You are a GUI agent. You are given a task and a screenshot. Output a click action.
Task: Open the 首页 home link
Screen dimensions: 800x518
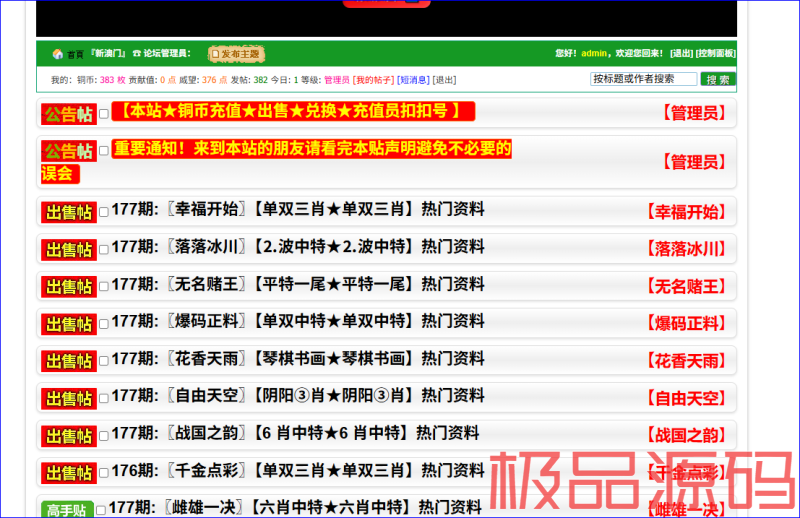click(x=75, y=54)
